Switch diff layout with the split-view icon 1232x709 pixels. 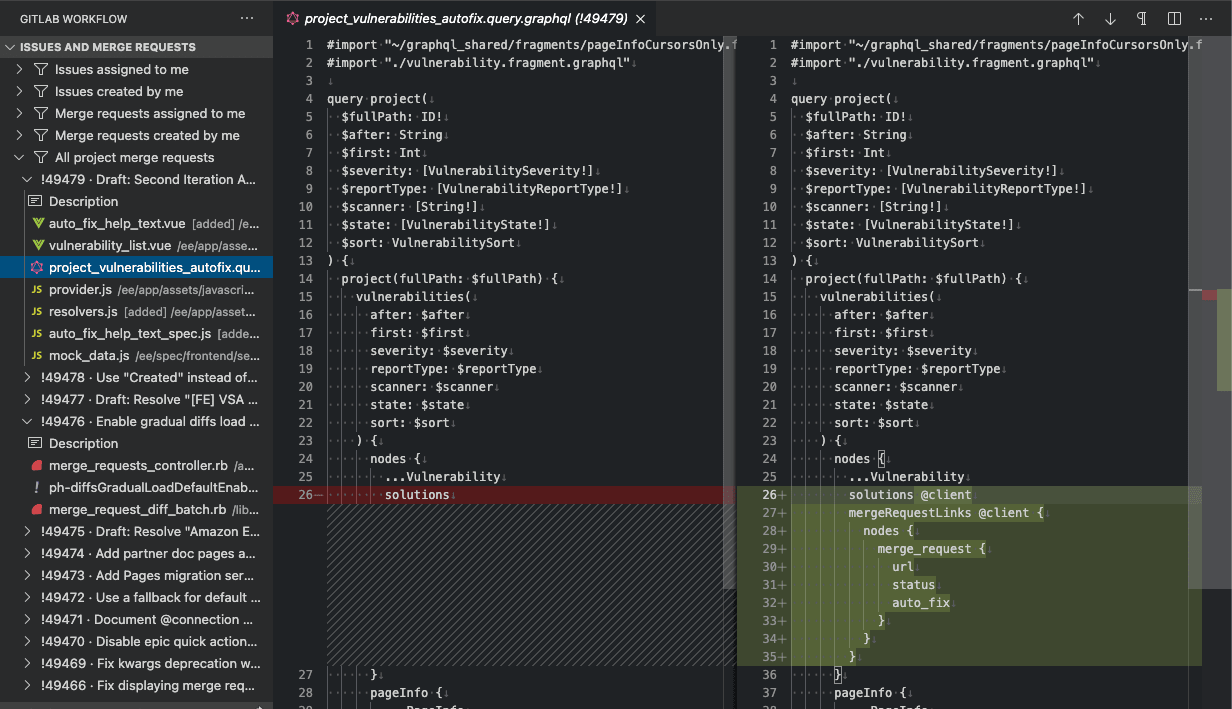[1172, 18]
